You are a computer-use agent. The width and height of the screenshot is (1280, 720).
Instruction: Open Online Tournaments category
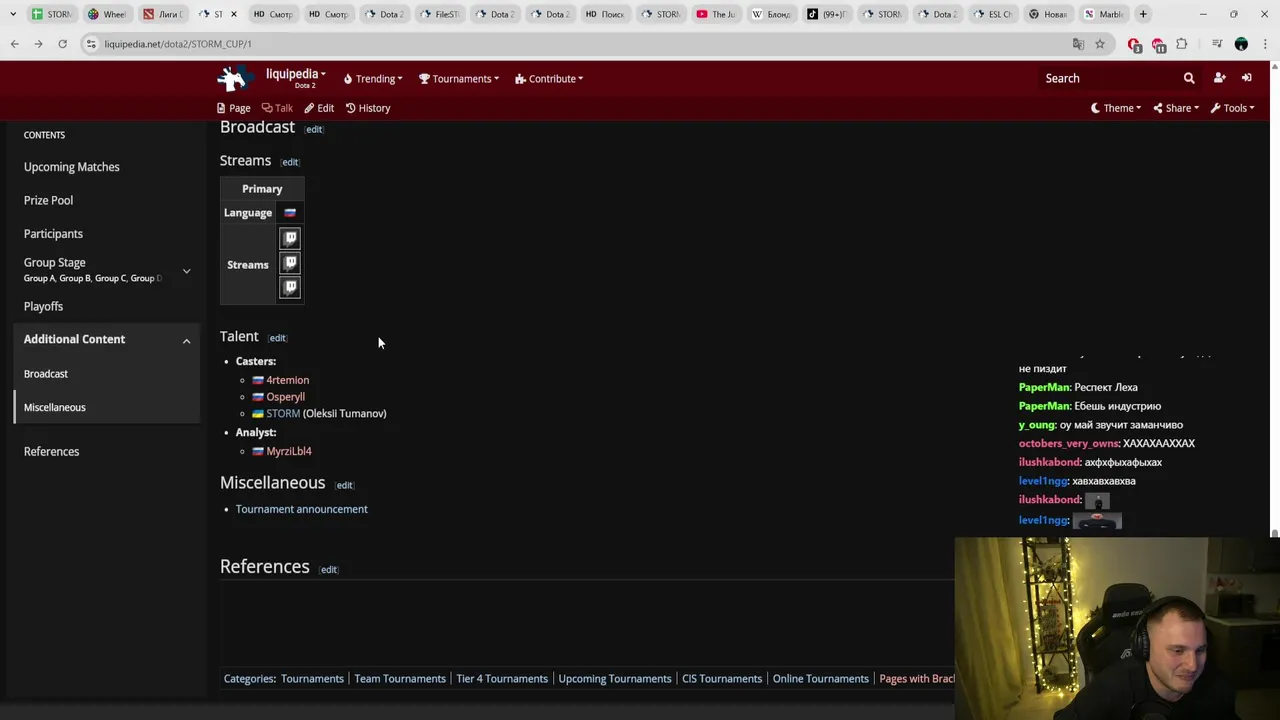tap(821, 679)
